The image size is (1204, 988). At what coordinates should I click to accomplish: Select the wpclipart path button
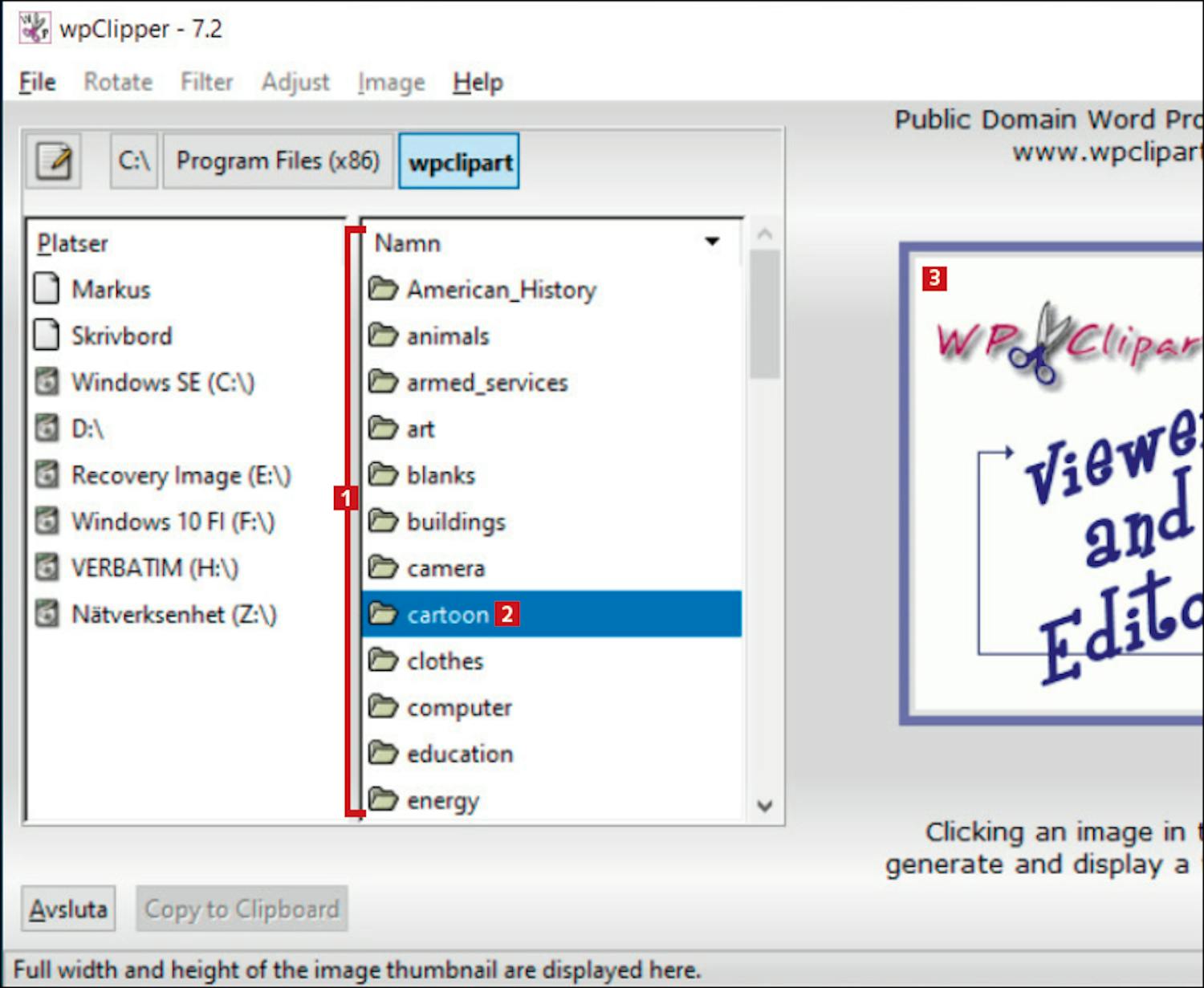tap(459, 162)
